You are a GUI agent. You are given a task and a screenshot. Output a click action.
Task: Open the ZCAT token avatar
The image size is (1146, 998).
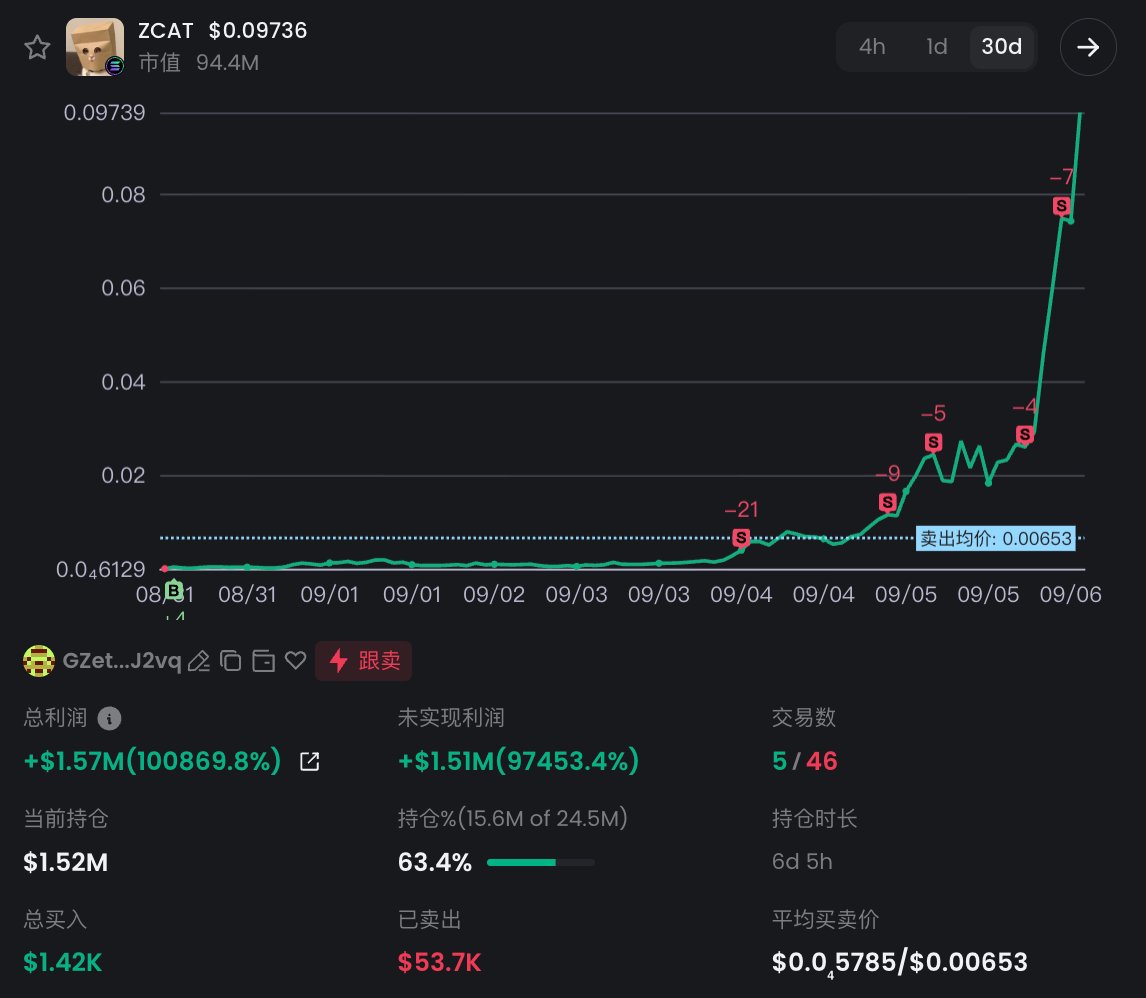[x=94, y=47]
